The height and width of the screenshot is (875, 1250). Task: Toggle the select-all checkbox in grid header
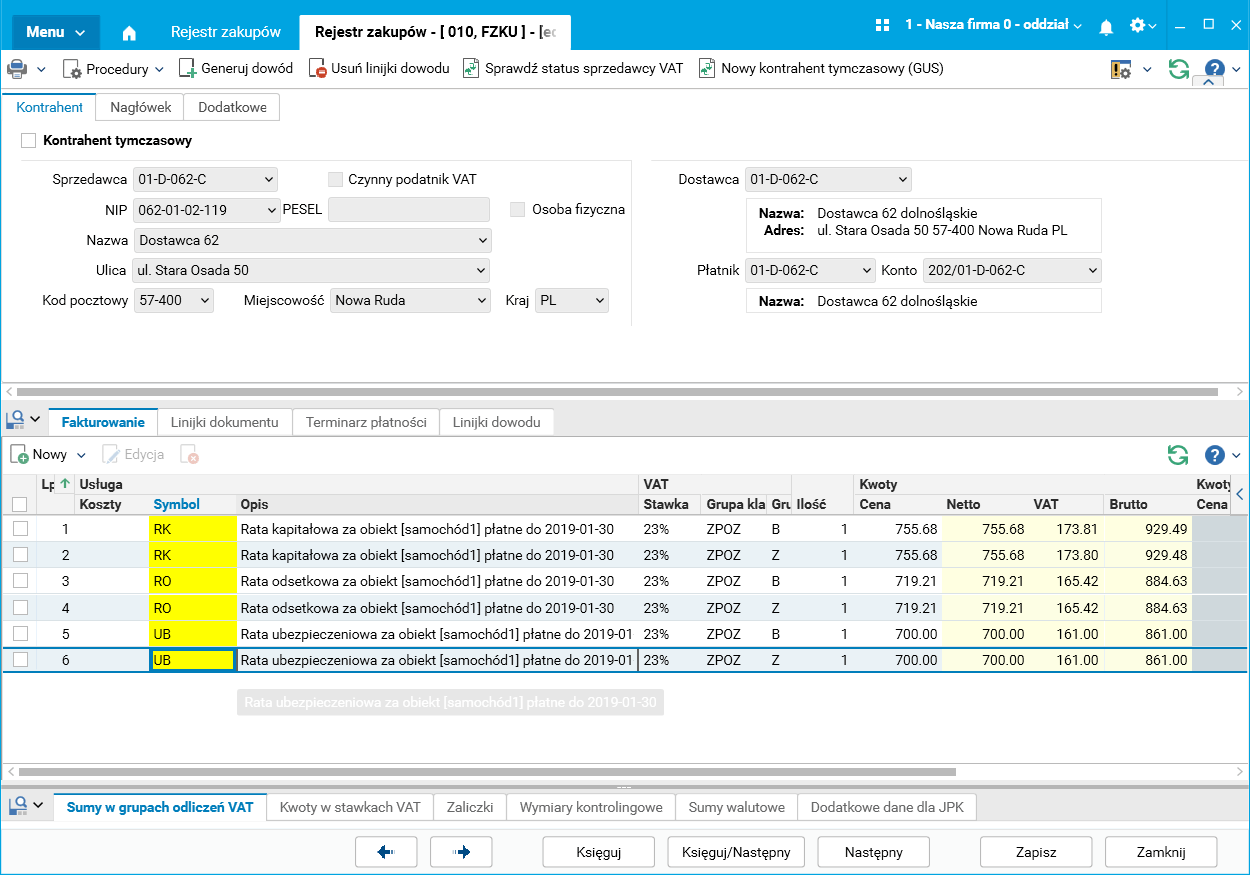click(20, 505)
